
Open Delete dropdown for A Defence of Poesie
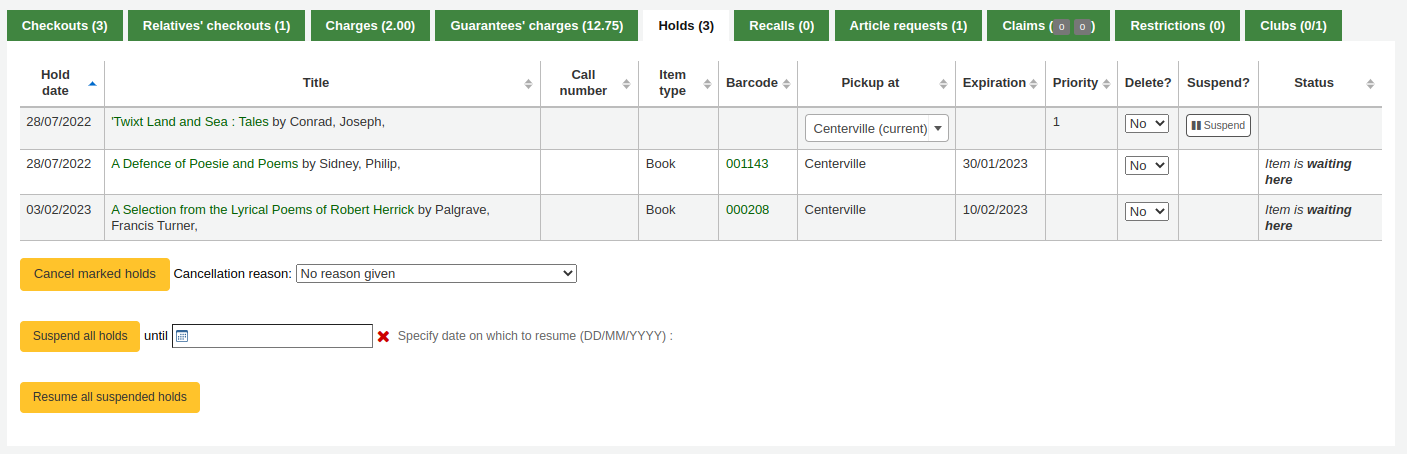pos(1147,166)
